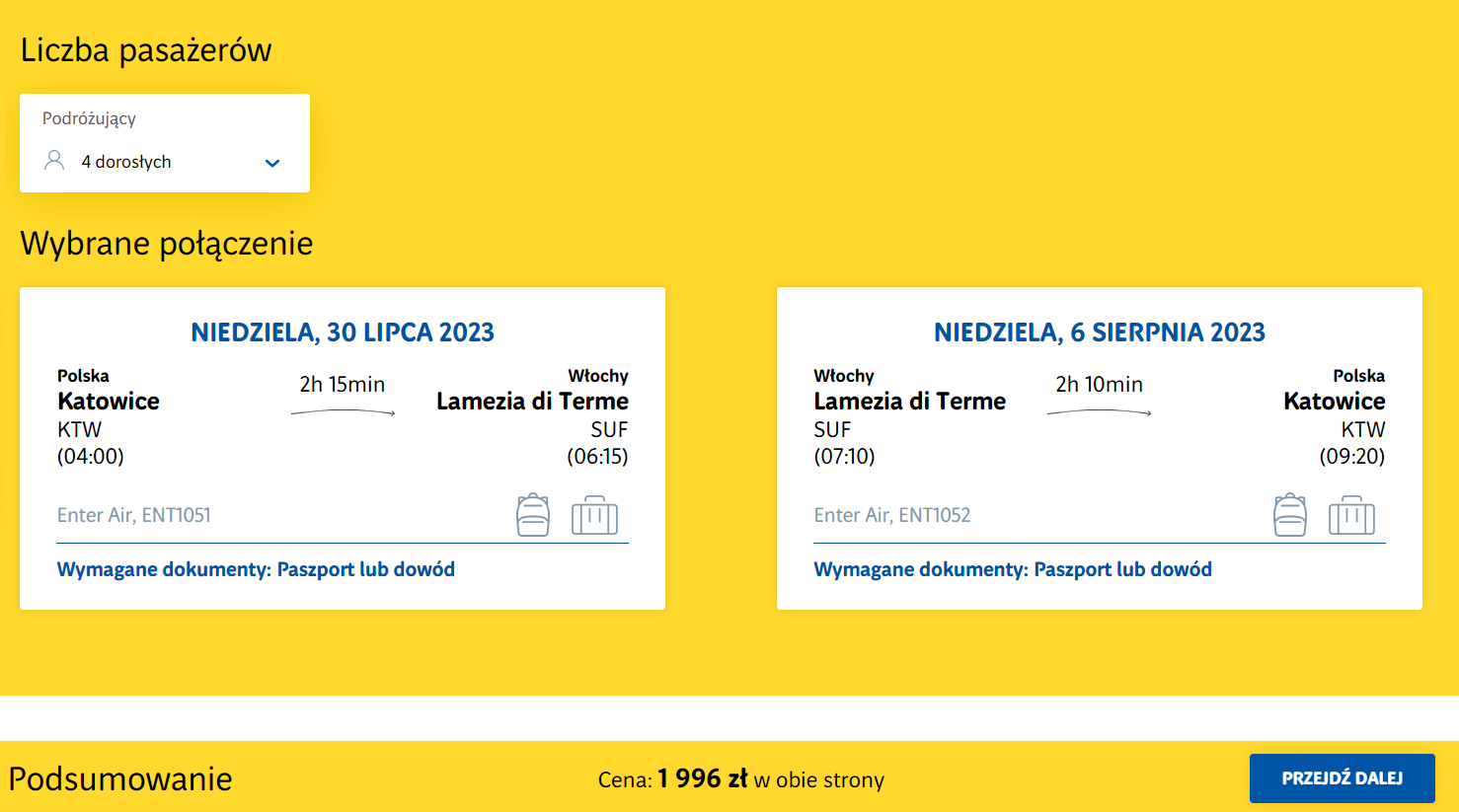Click the backpack icon on the return flight

click(1289, 515)
